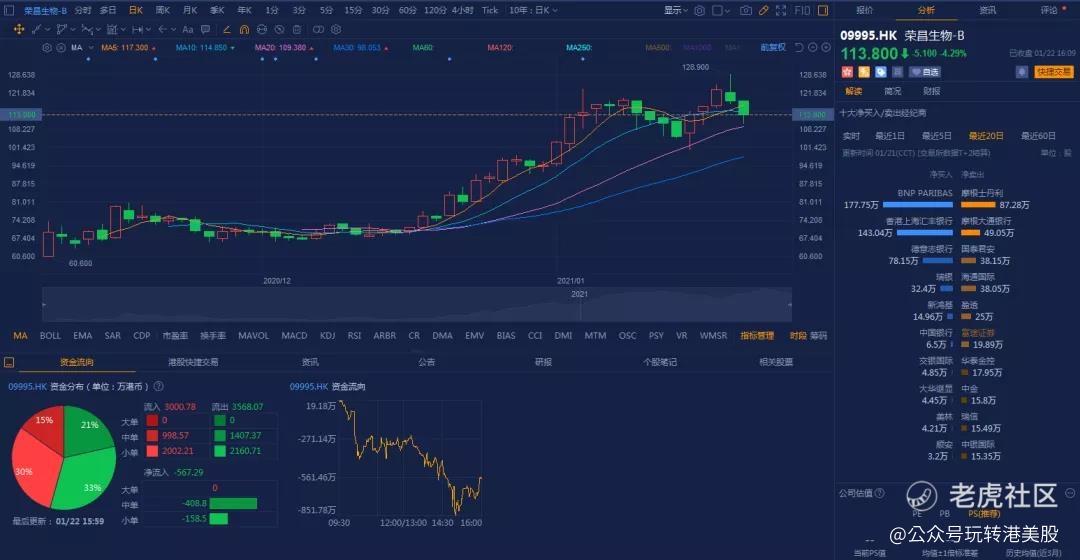The height and width of the screenshot is (560, 1080).
Task: Switch to 周K weekly chart
Action: [x=163, y=10]
